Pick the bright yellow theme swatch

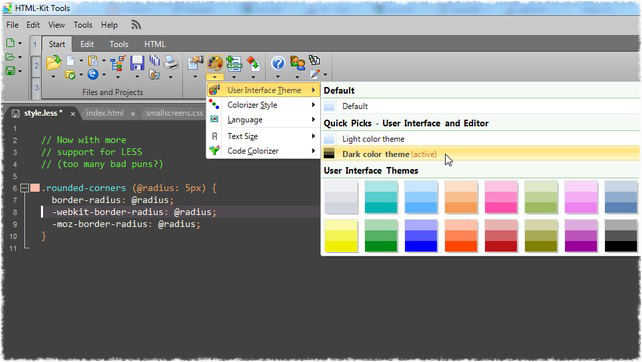pos(341,235)
